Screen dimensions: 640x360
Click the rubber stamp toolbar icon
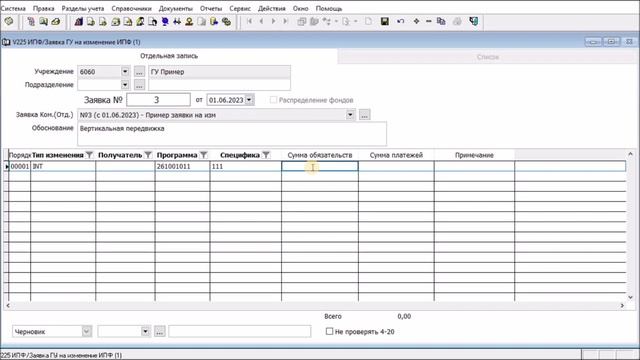pos(189,21)
